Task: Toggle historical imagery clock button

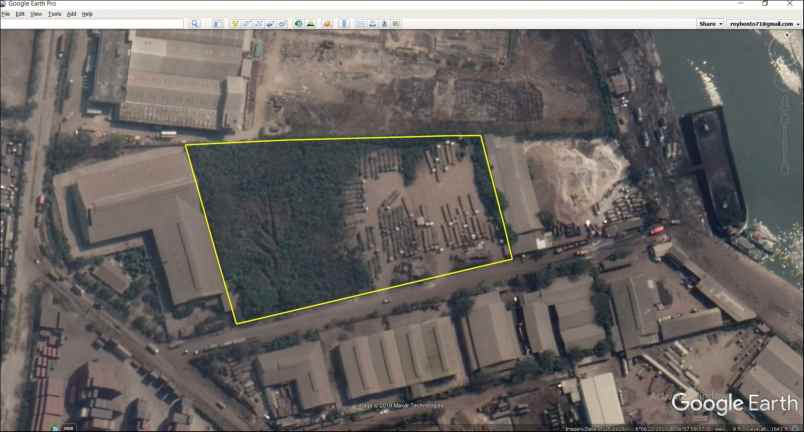Action: pos(298,23)
